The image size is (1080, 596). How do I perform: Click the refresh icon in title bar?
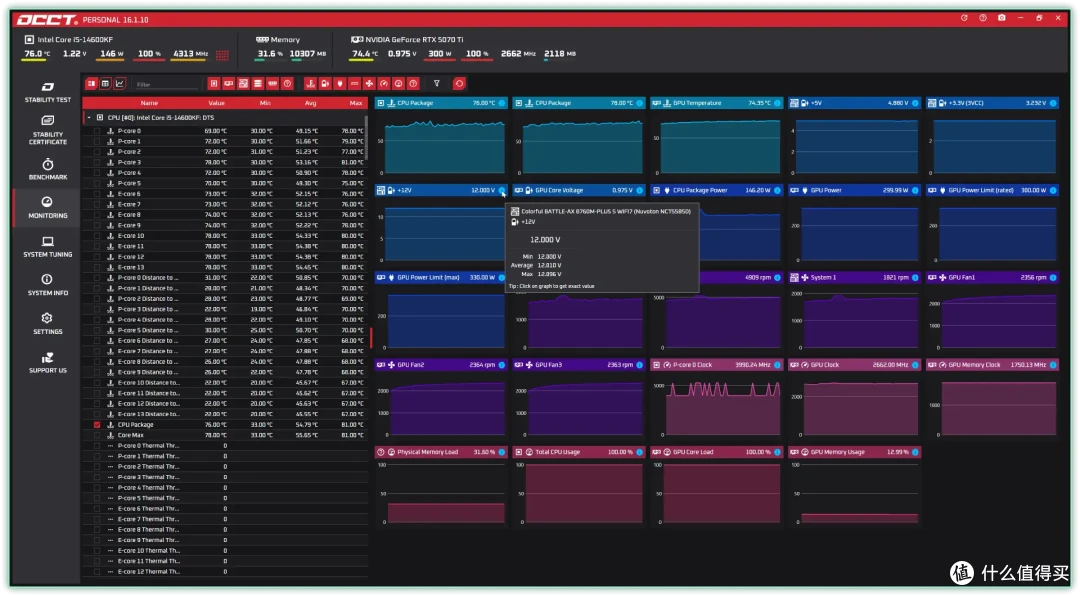964,18
